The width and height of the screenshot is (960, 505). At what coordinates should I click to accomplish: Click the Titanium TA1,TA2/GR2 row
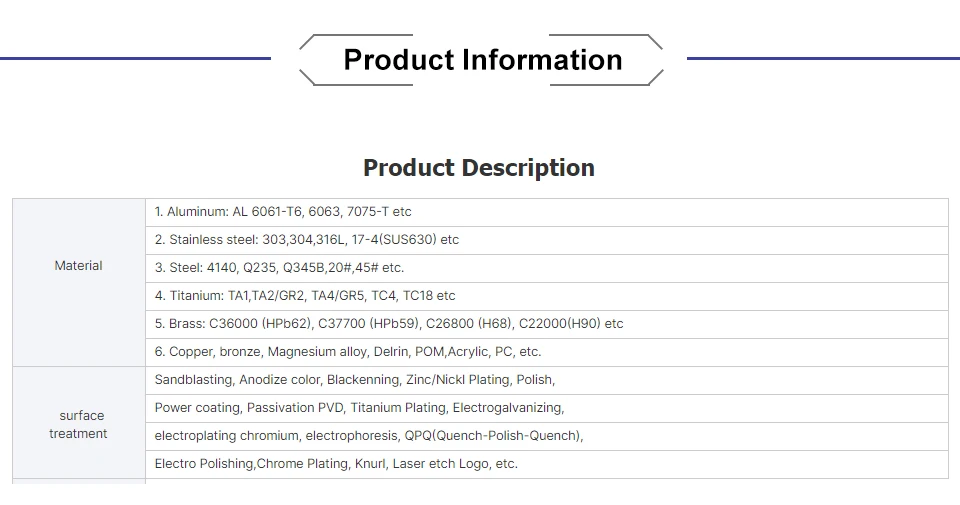[x=305, y=296]
